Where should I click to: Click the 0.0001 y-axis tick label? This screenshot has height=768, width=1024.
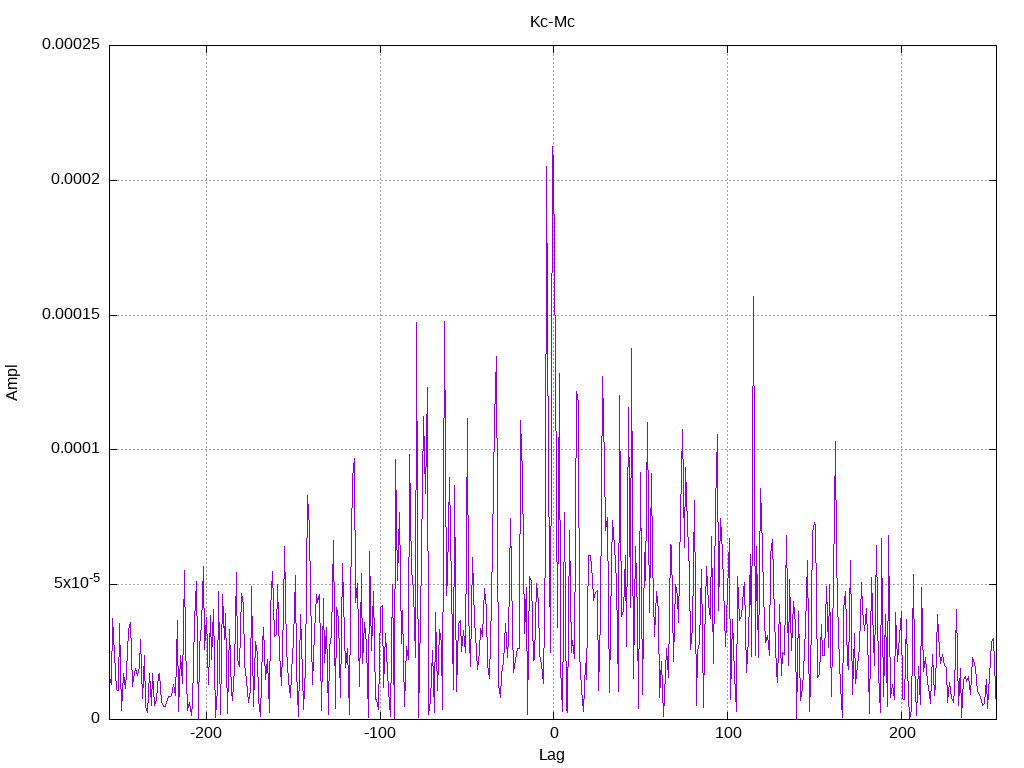[76, 449]
